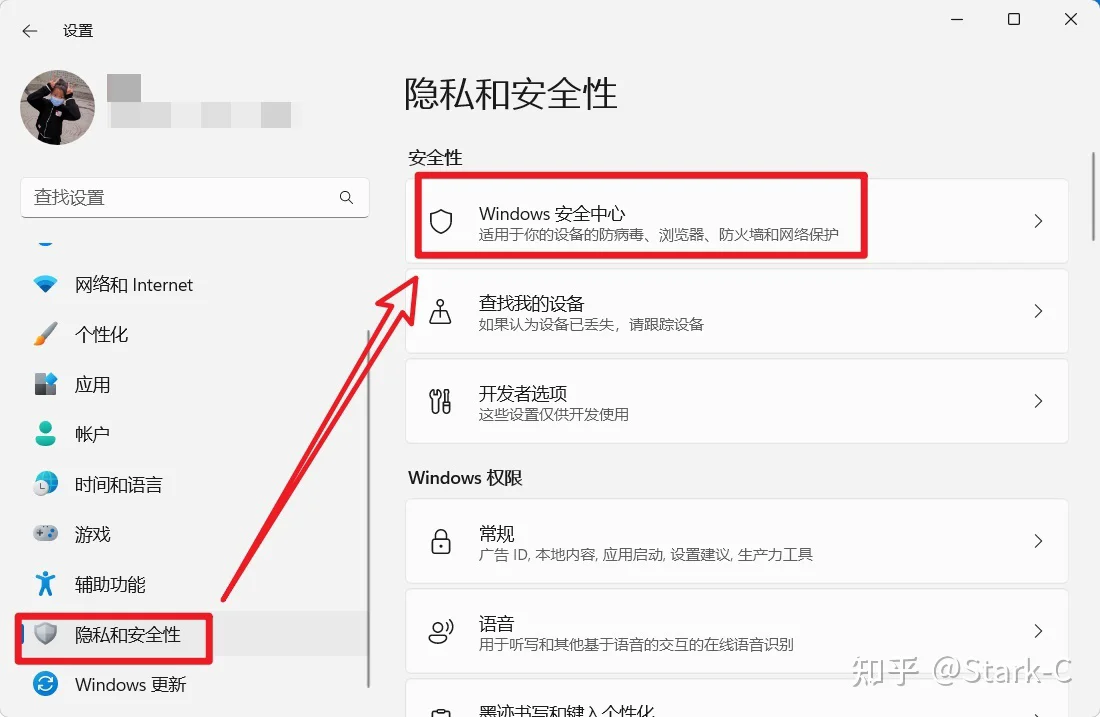Open 网络和 Internet settings
The height and width of the screenshot is (717, 1100).
point(133,285)
